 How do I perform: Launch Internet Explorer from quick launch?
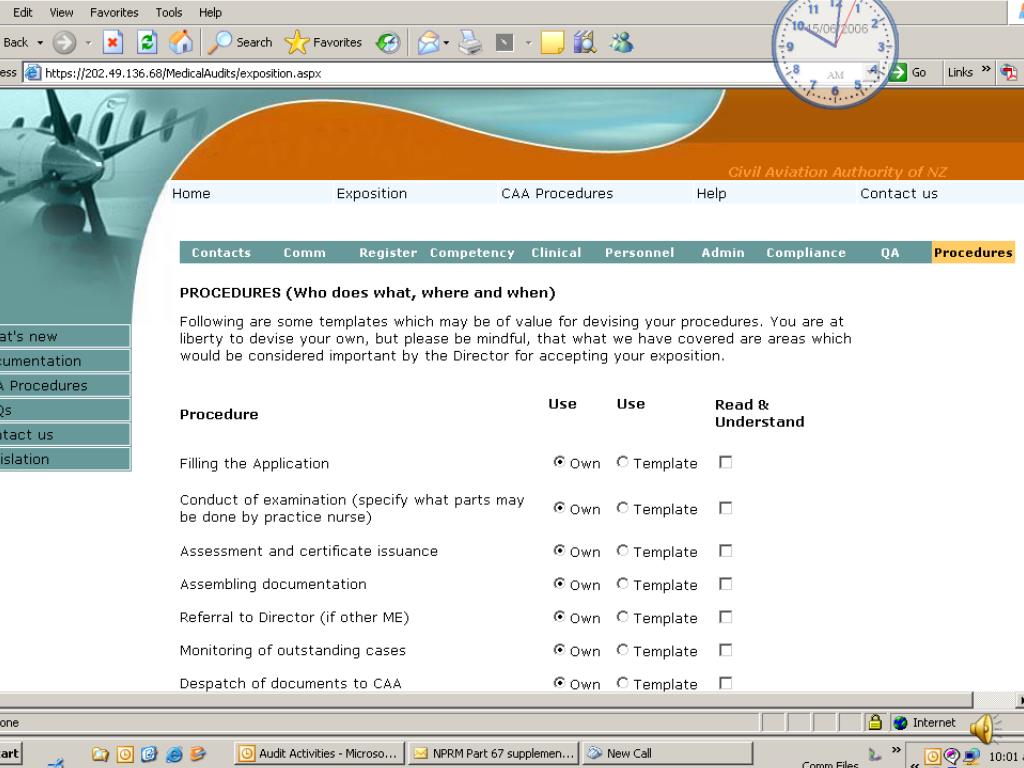pos(174,754)
